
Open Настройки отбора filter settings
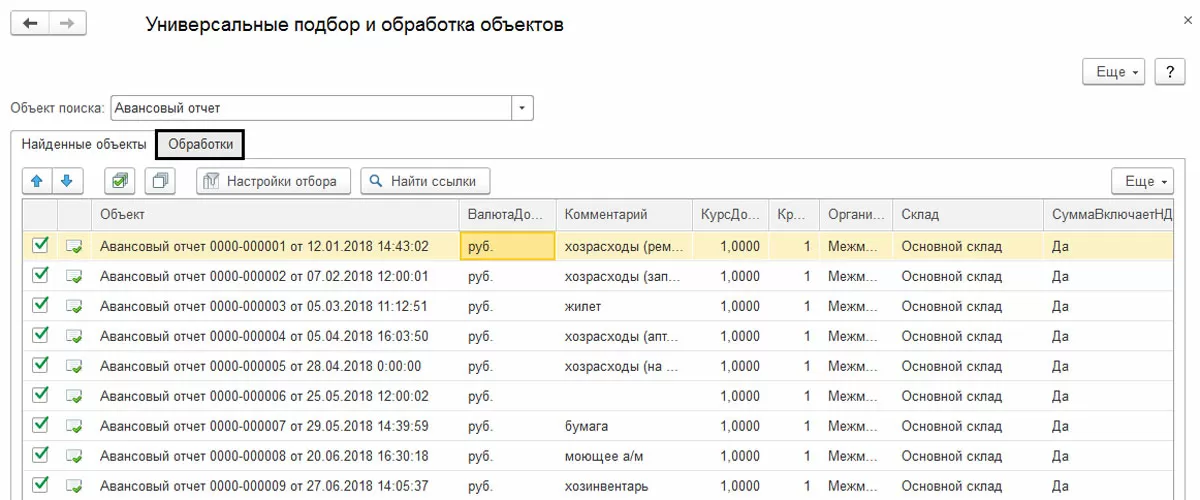tap(273, 181)
